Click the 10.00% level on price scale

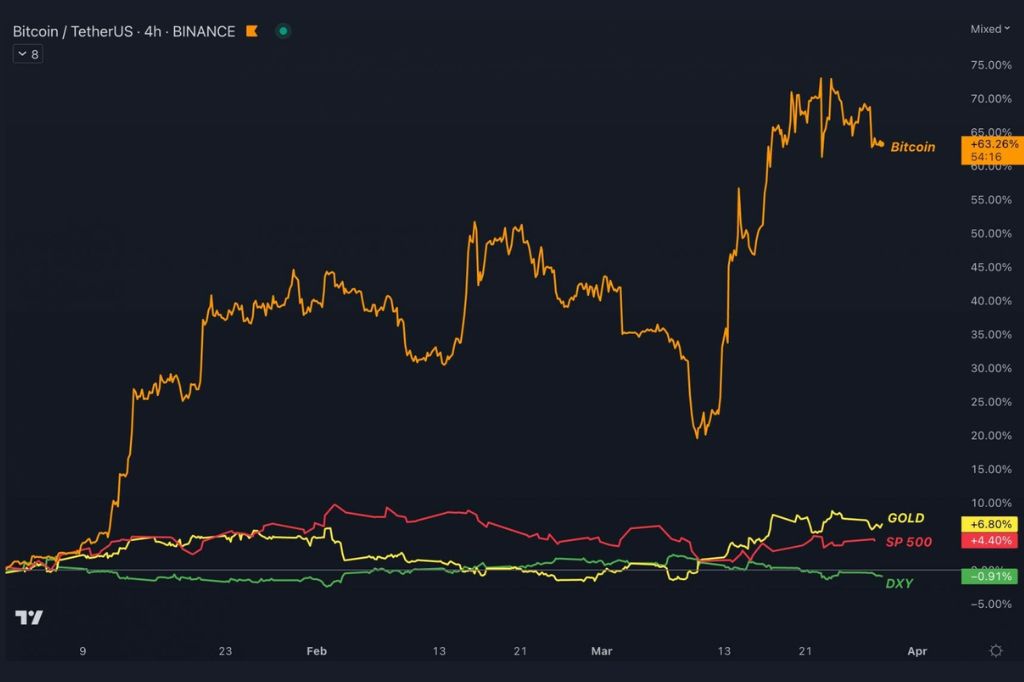click(991, 502)
